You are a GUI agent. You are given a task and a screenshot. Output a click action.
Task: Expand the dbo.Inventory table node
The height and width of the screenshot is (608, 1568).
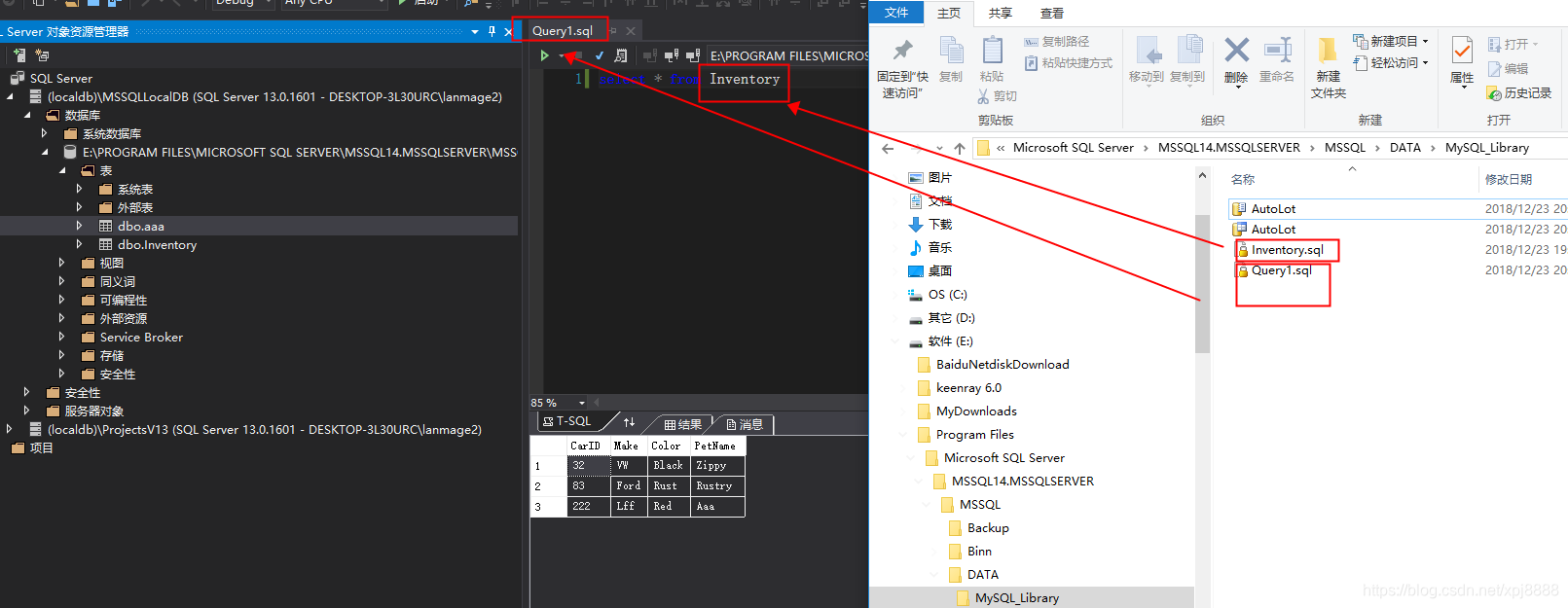[x=79, y=244]
